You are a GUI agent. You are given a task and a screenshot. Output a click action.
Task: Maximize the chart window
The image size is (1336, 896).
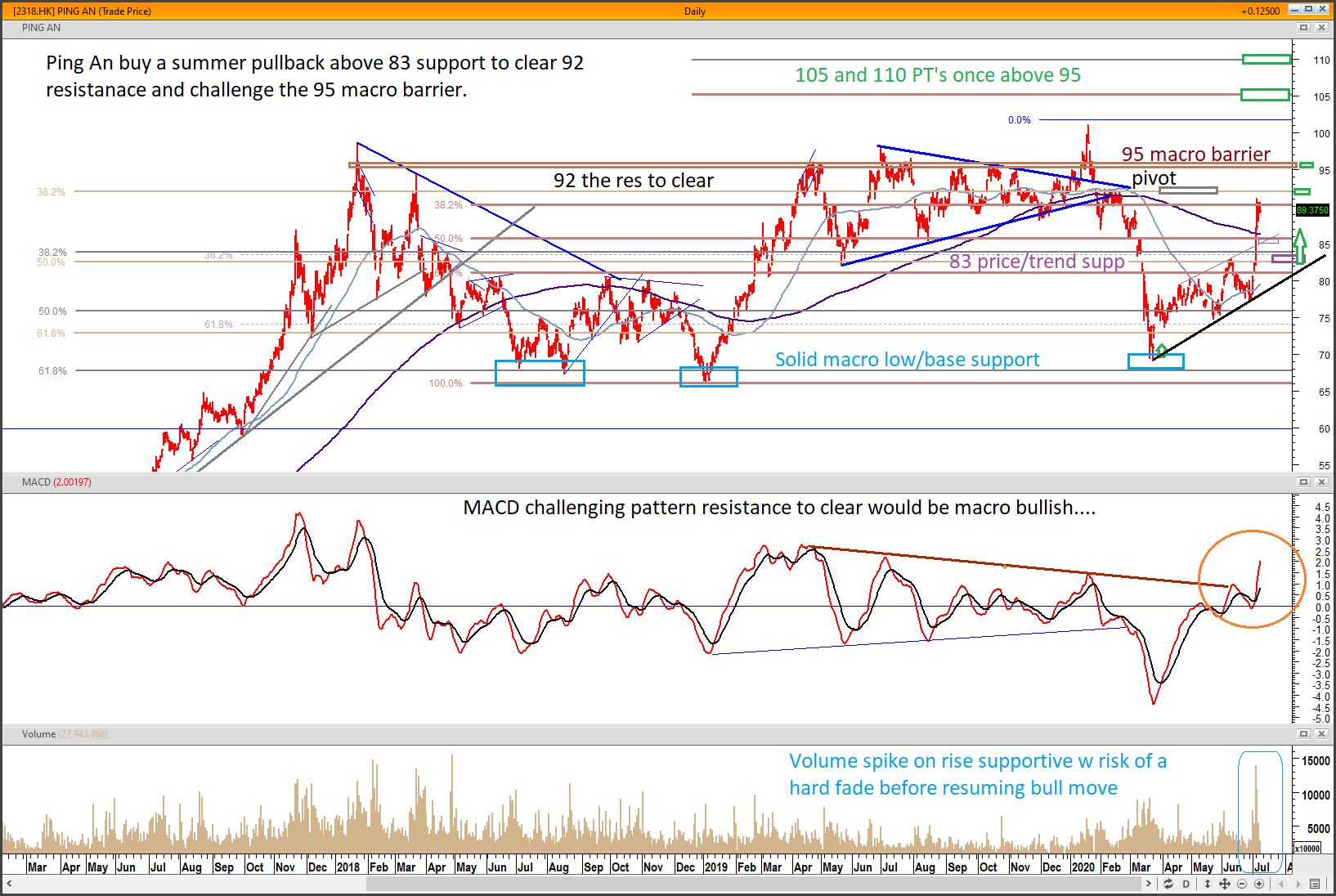coord(1308,10)
